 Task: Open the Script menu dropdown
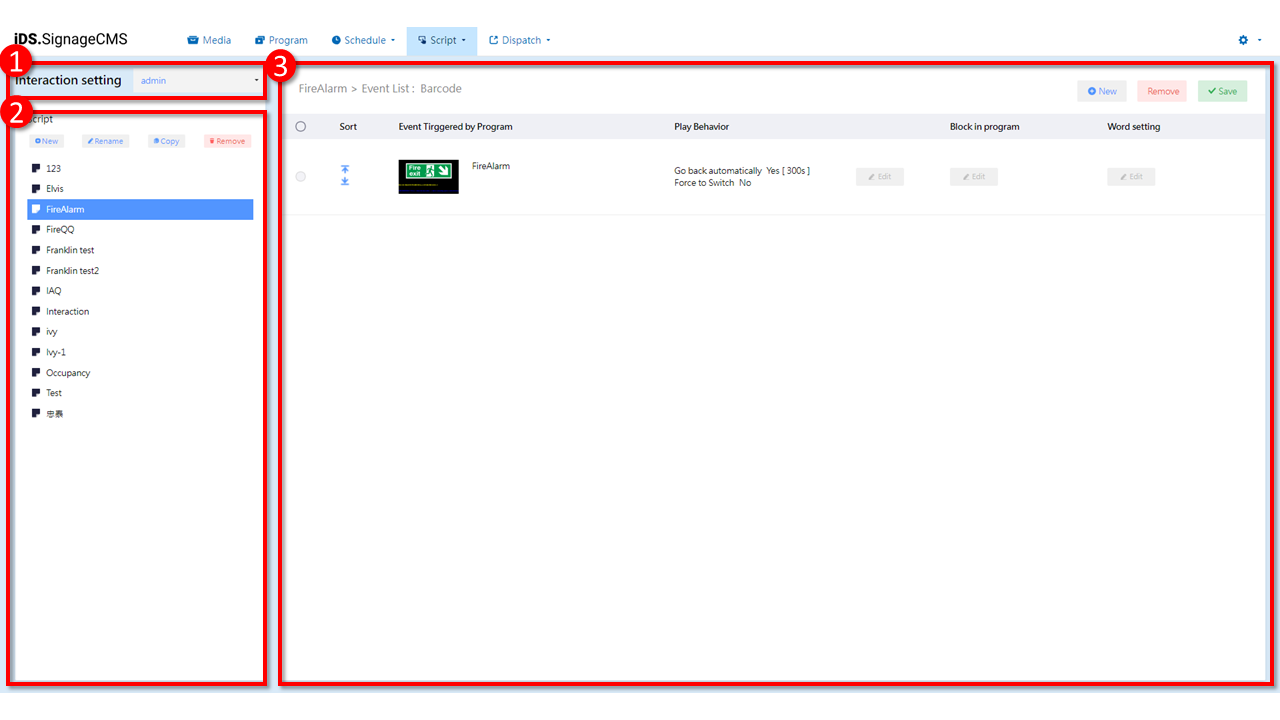click(x=442, y=40)
